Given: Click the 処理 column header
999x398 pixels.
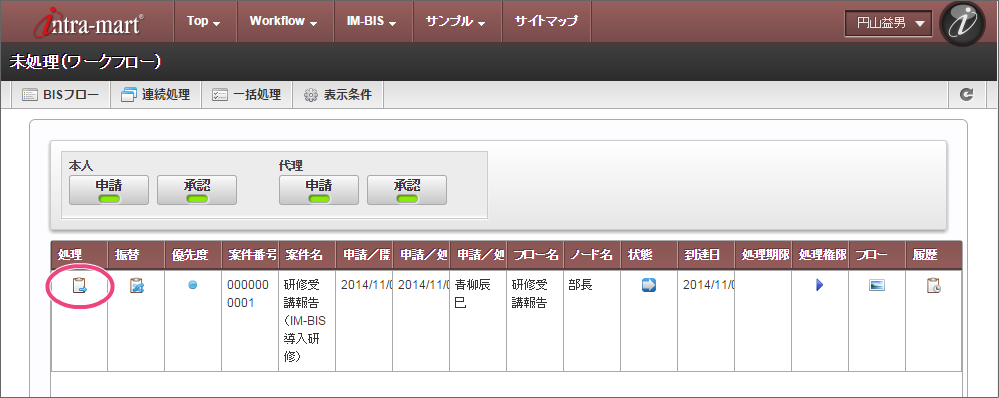Looking at the screenshot, I should point(80,255).
